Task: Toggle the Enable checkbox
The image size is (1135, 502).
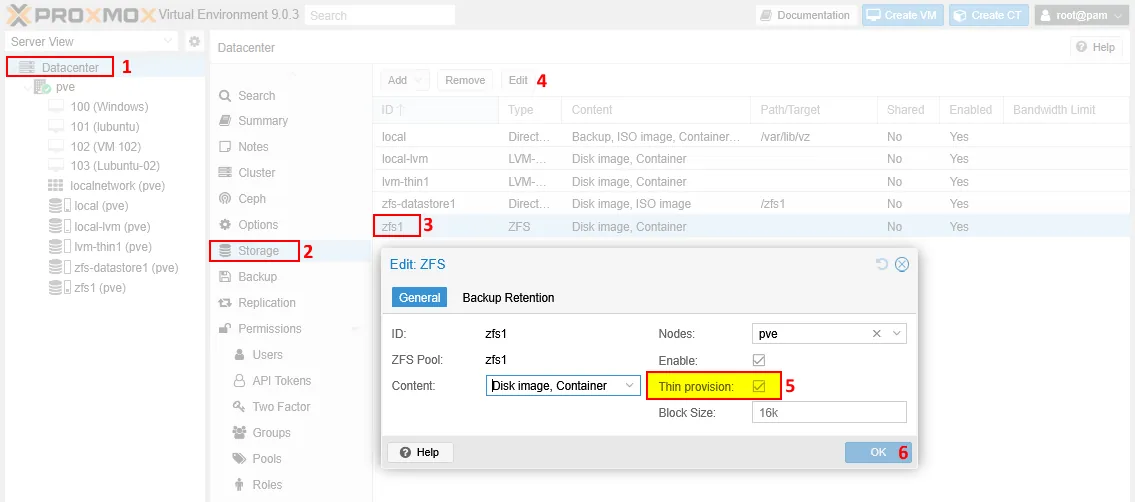Action: click(x=759, y=360)
